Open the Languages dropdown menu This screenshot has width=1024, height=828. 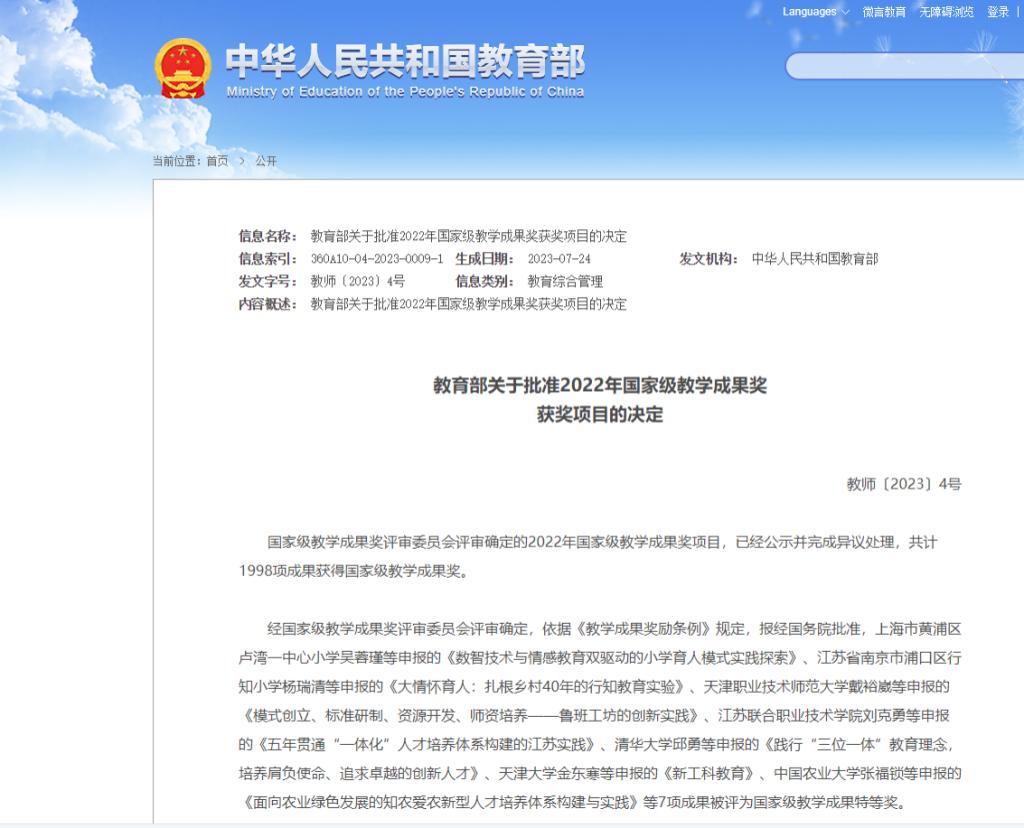tap(810, 12)
